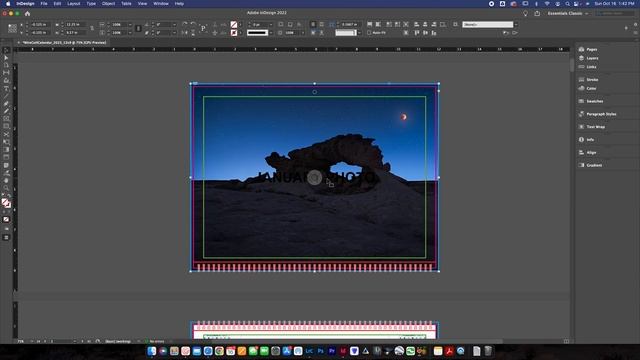The height and width of the screenshot is (360, 640).
Task: Open the Table menu
Action: click(126, 4)
